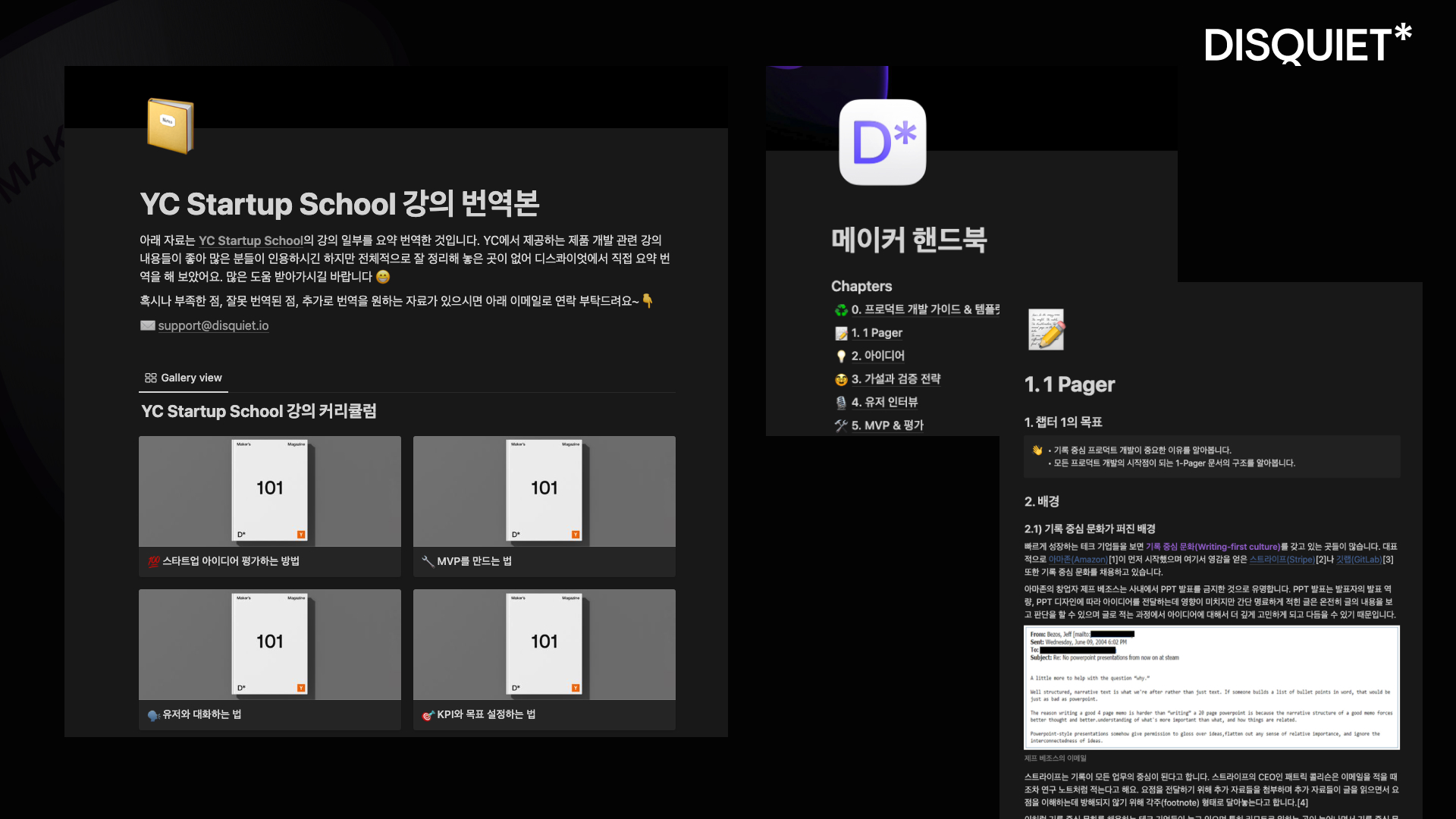The height and width of the screenshot is (819, 1456).
Task: Select the Gallery view tab
Action: [x=184, y=378]
